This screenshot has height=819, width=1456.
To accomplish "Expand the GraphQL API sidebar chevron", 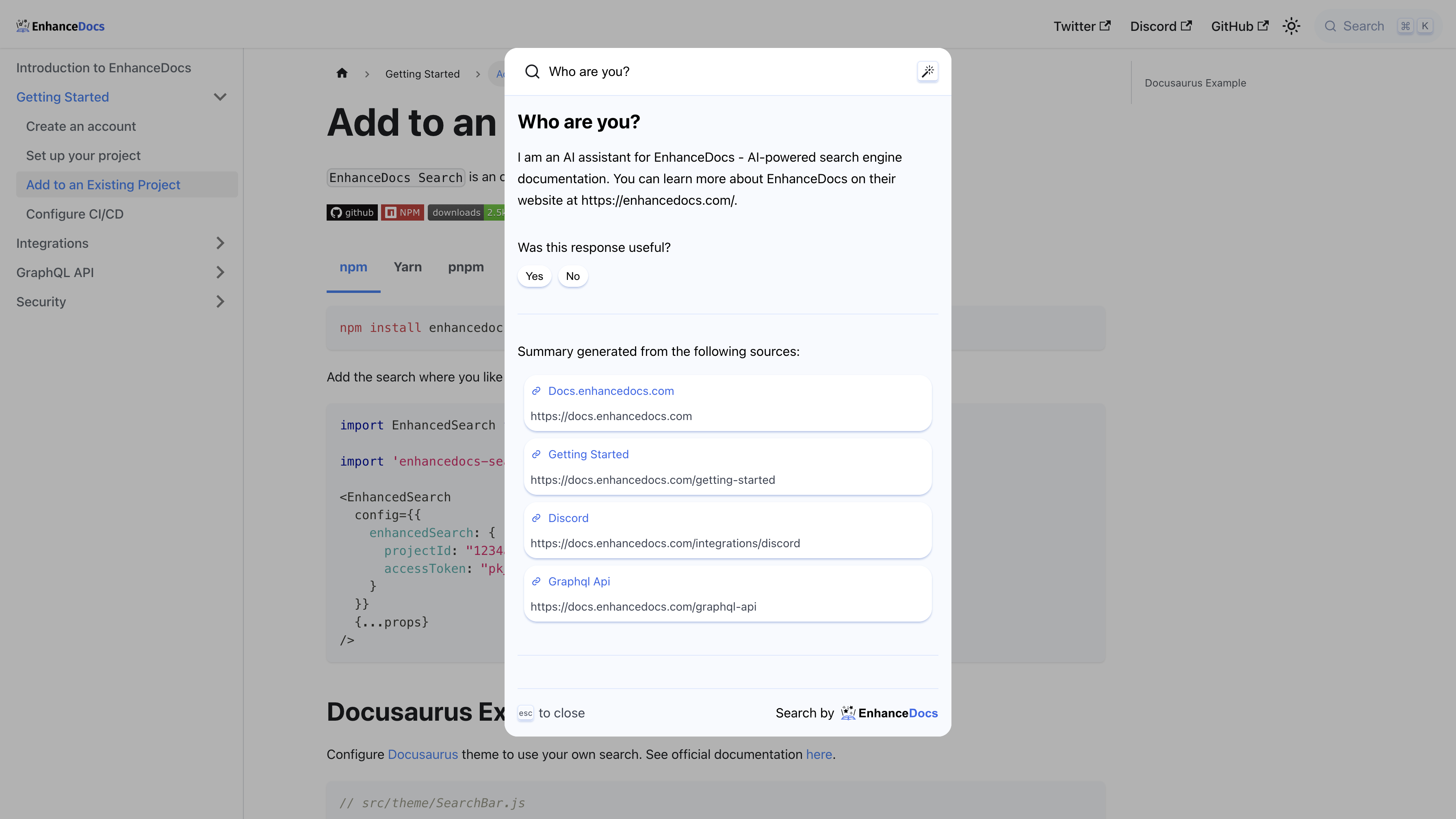I will [220, 273].
